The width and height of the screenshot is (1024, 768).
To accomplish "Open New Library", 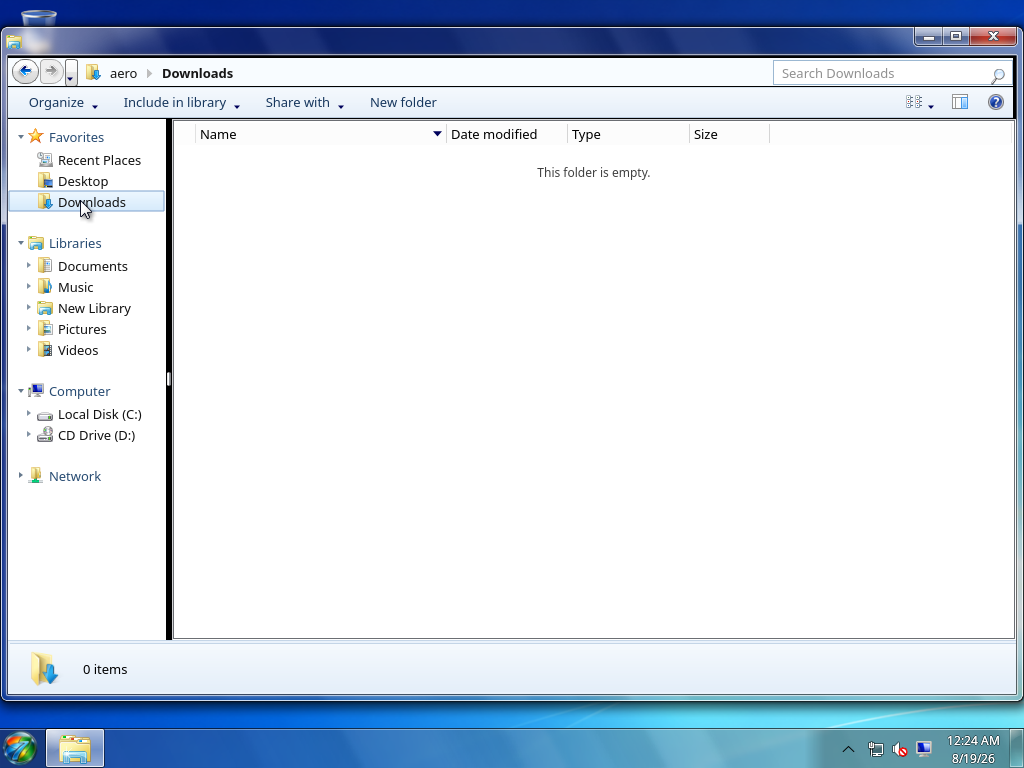I will 94,308.
